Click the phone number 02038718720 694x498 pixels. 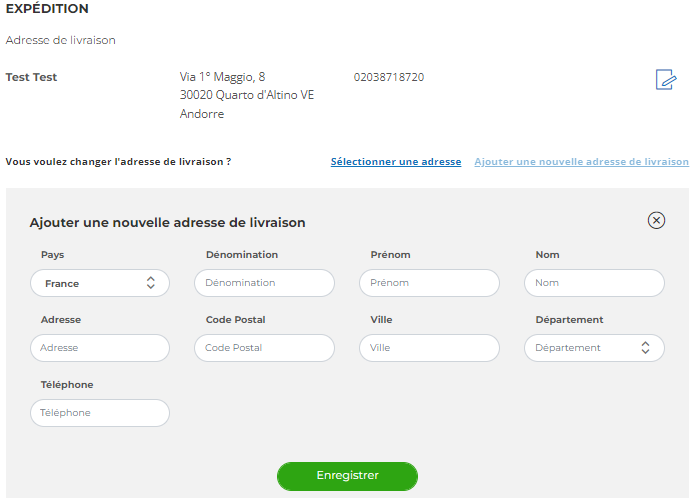click(389, 77)
